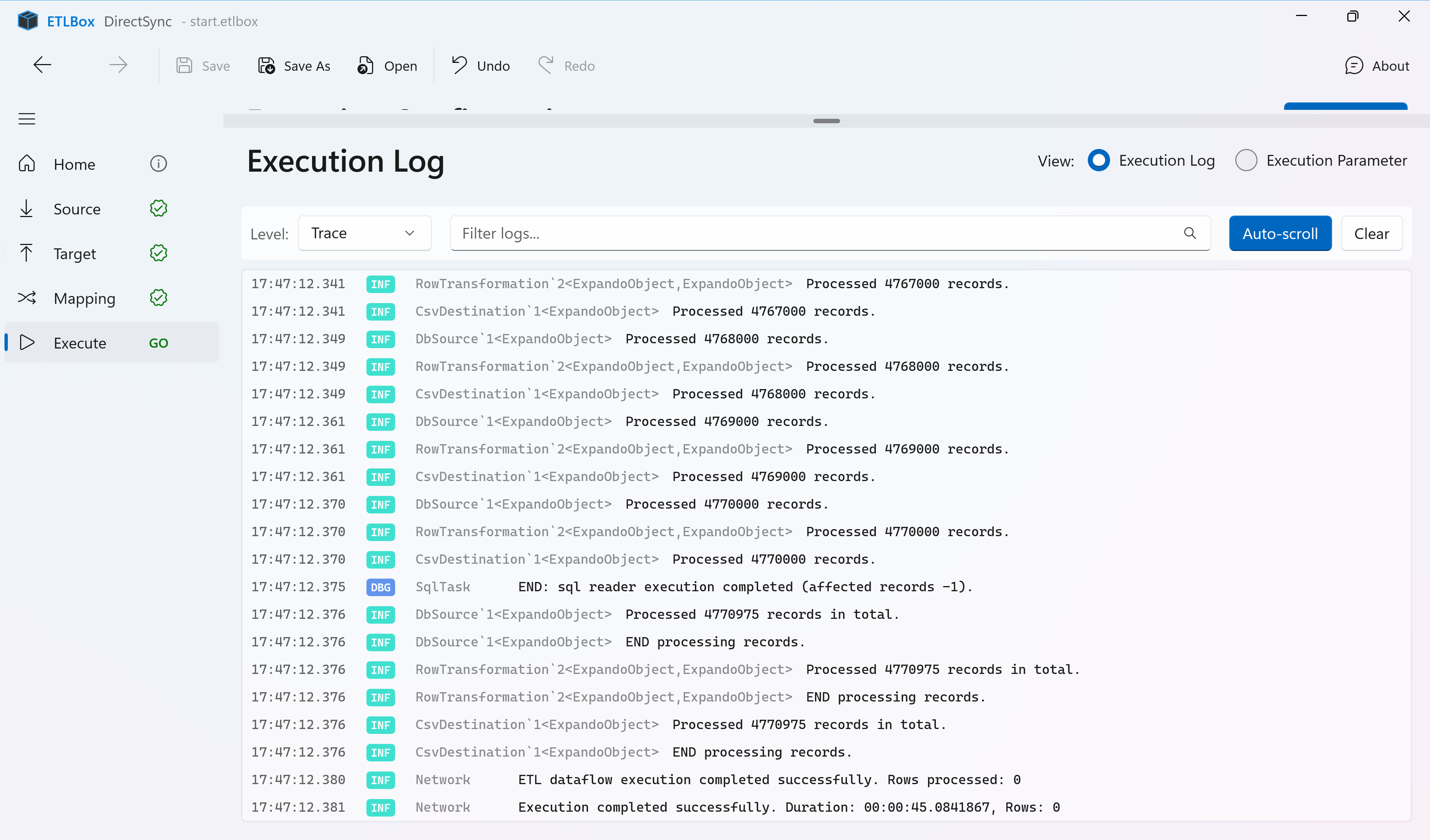
Task: Click the ETLBox application logo
Action: tap(27, 20)
